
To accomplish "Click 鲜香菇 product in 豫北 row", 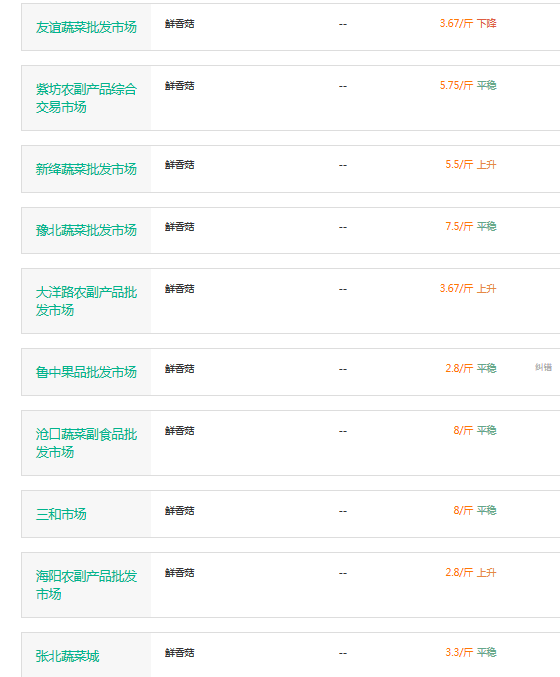I will point(180,227).
